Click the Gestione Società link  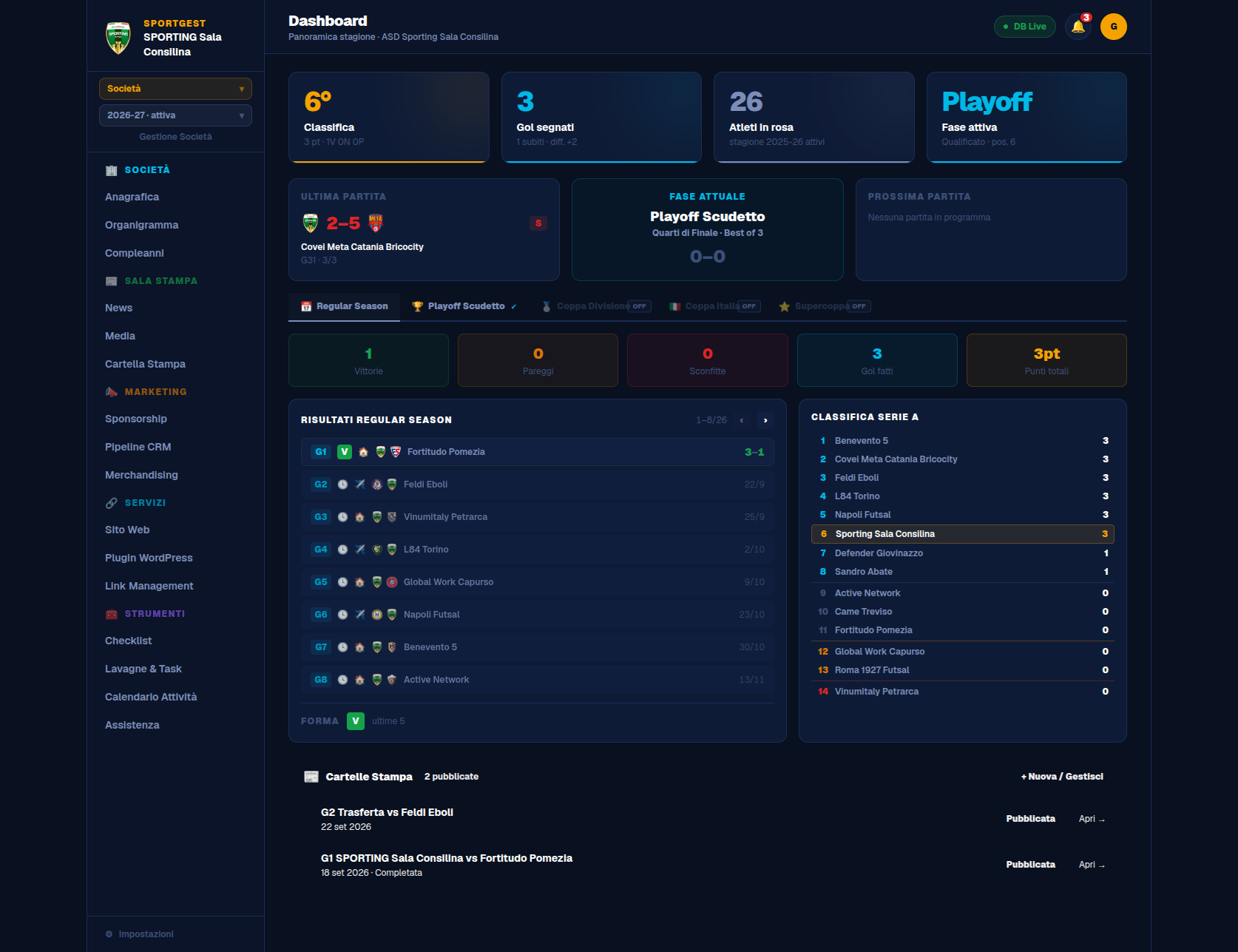tap(175, 137)
